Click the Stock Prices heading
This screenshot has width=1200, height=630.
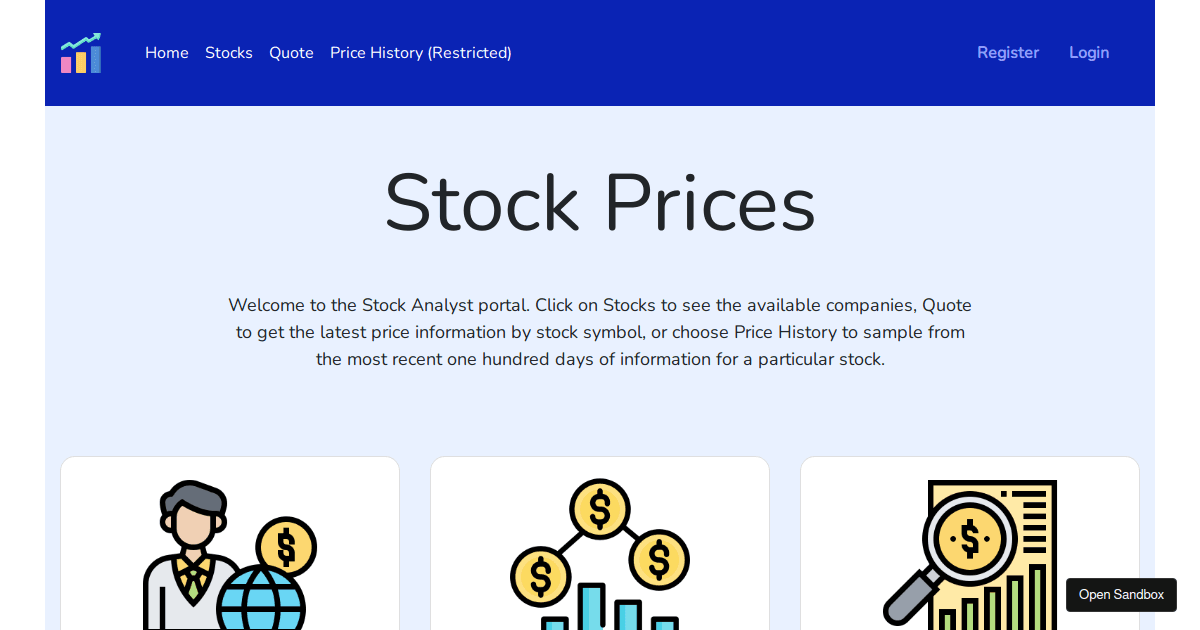click(599, 203)
